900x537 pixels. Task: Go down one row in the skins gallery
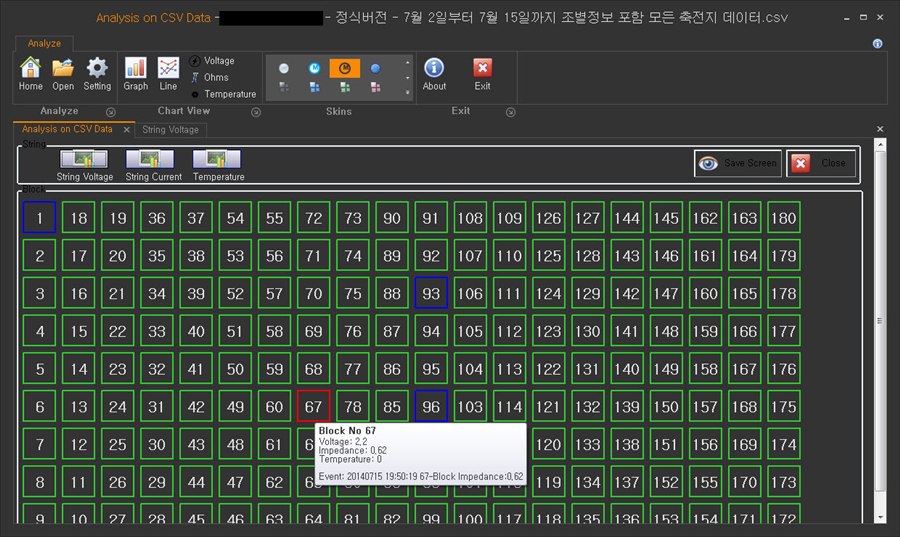point(408,77)
